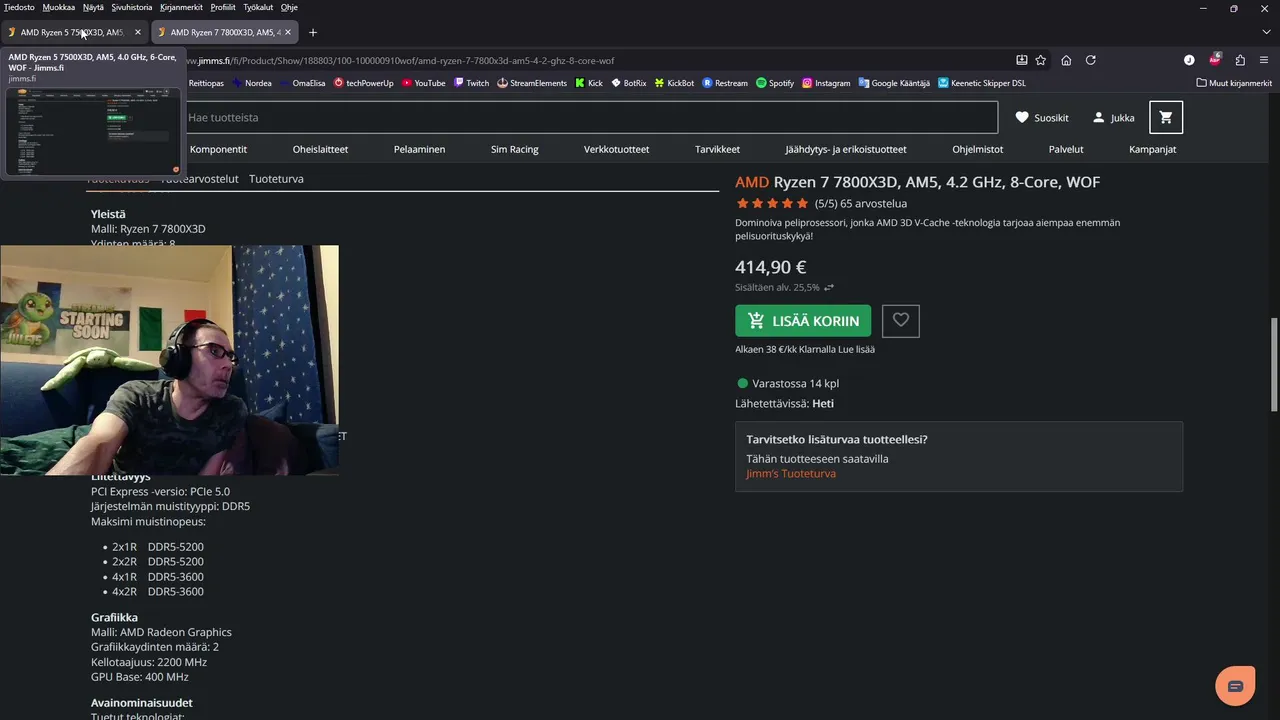Expand Muut kirjanmerkit bookmarks folder
Screen dimensions: 1280x720
click(x=1234, y=83)
